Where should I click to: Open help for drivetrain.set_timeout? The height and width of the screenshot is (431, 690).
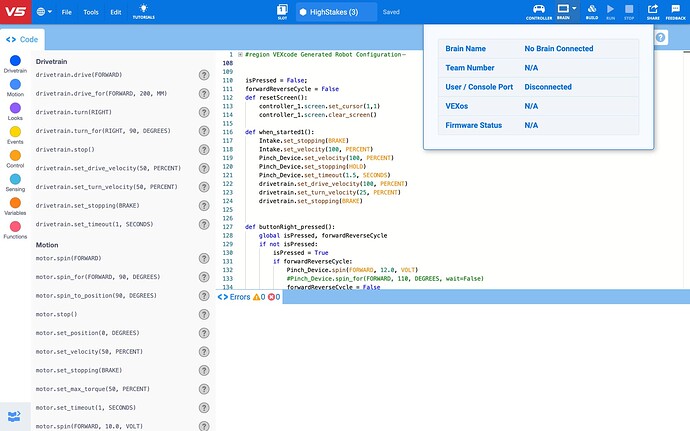pos(204,225)
